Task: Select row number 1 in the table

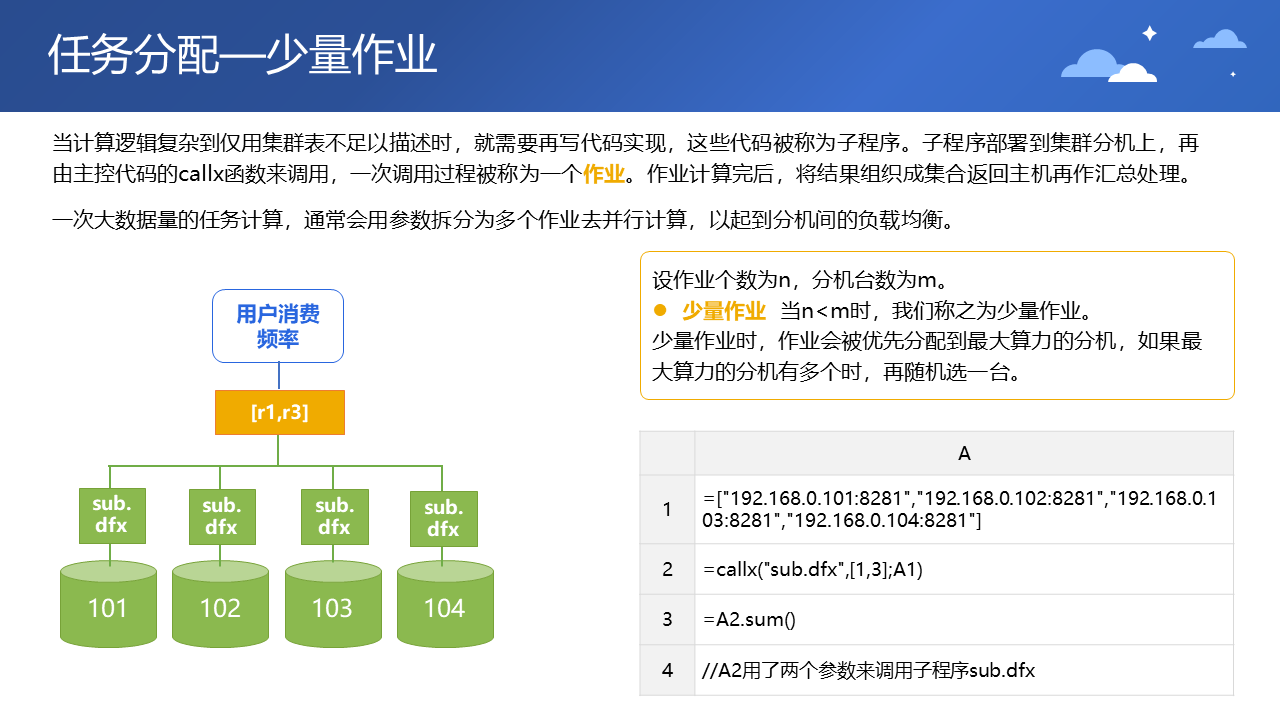Action: tap(667, 510)
